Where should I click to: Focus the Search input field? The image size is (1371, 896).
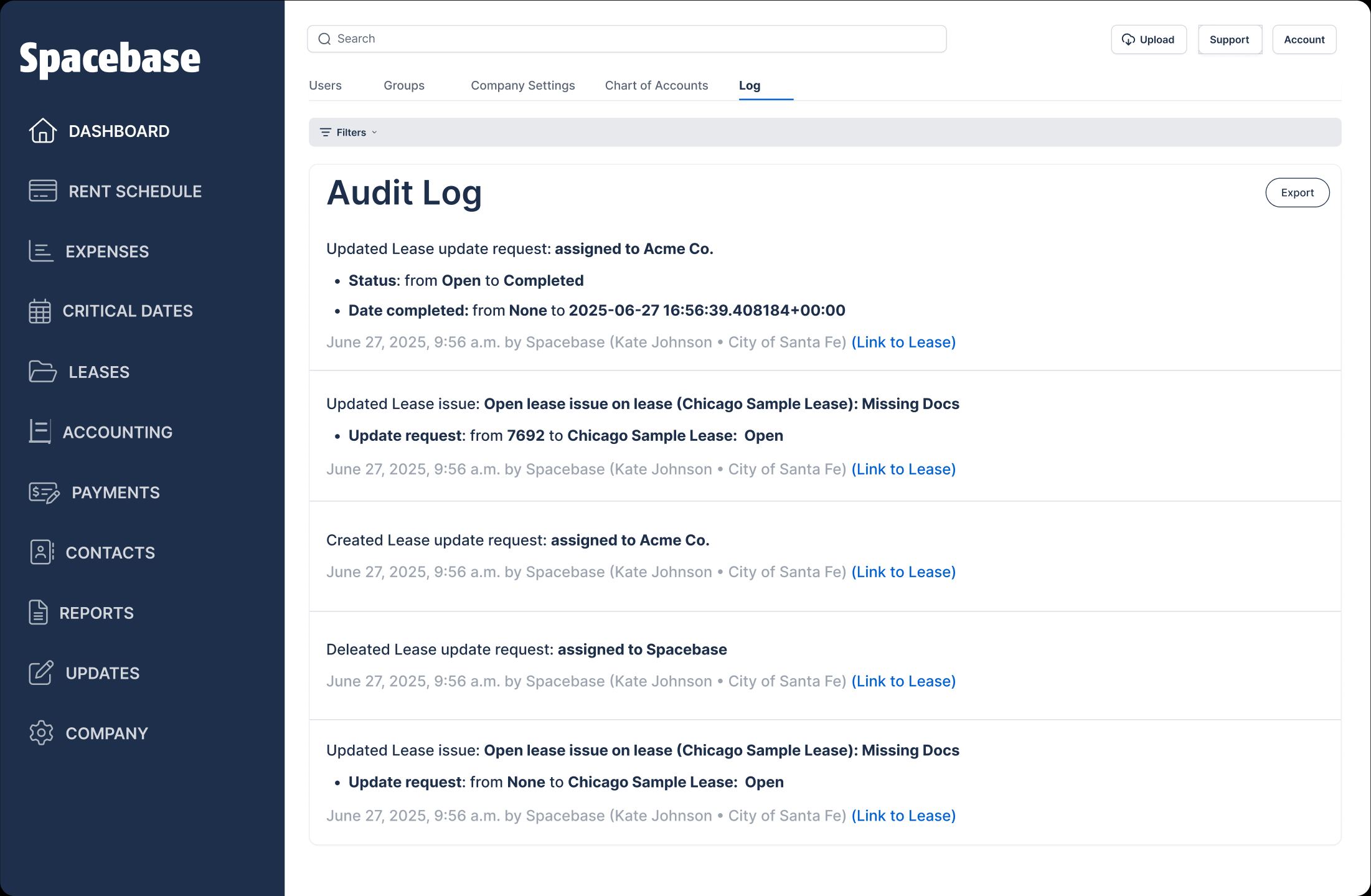click(x=626, y=39)
